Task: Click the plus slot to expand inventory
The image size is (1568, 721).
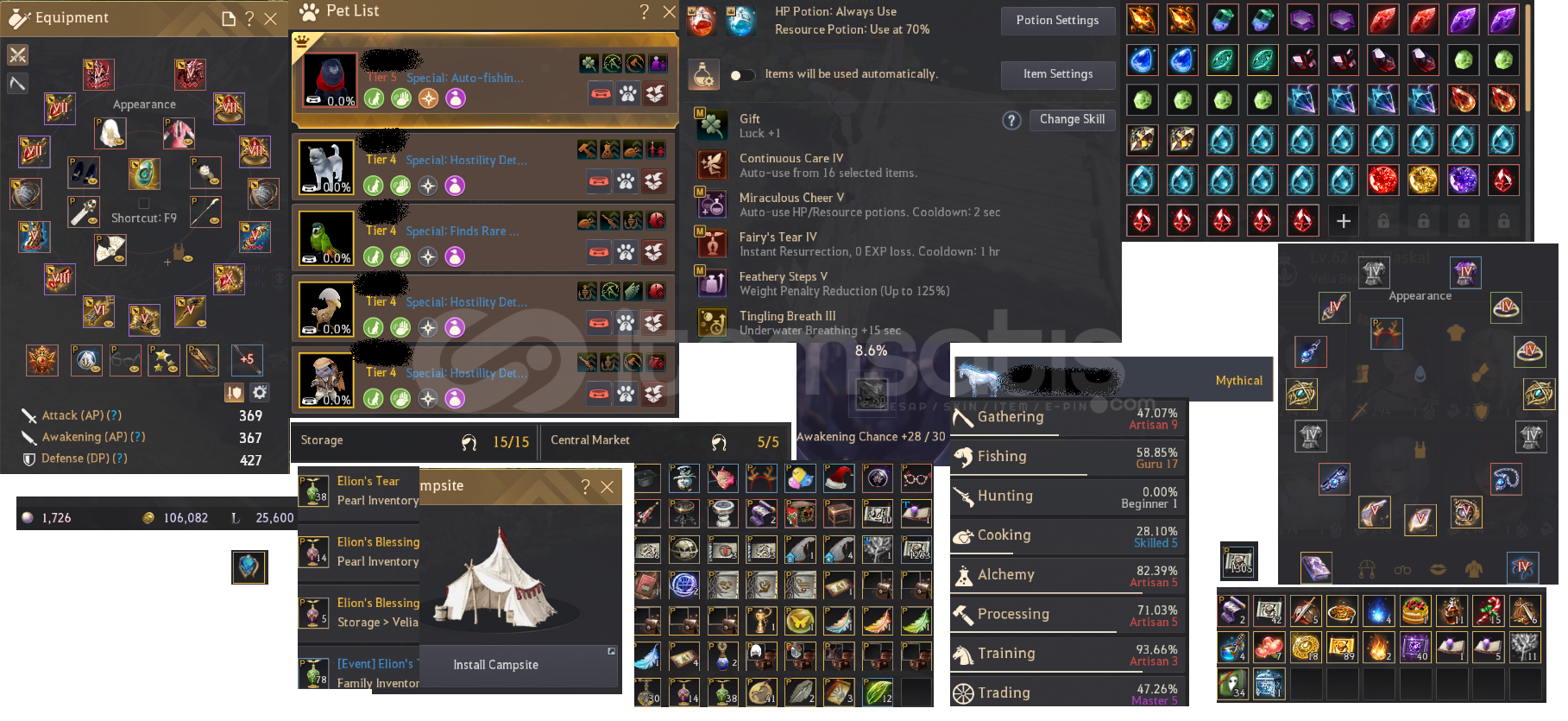Action: pos(1343,221)
